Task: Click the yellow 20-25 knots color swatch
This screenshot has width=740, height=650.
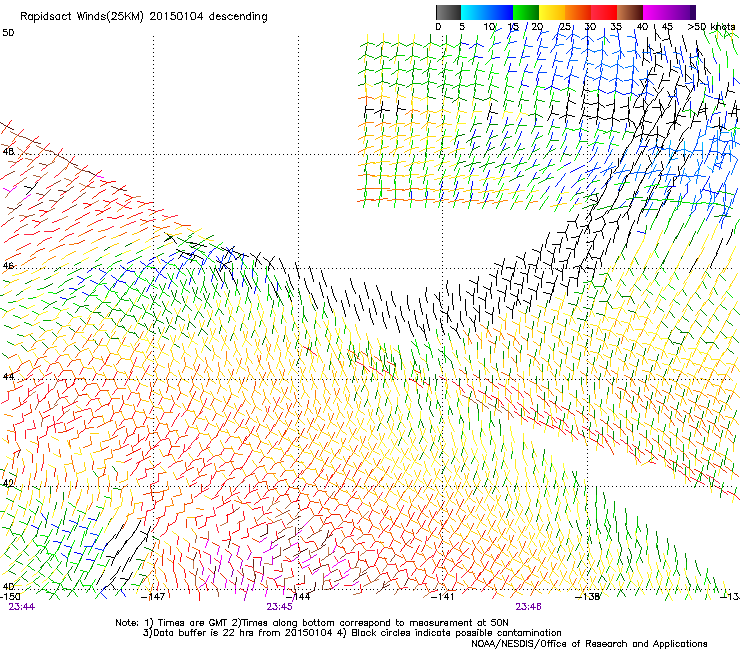Action: coord(552,12)
